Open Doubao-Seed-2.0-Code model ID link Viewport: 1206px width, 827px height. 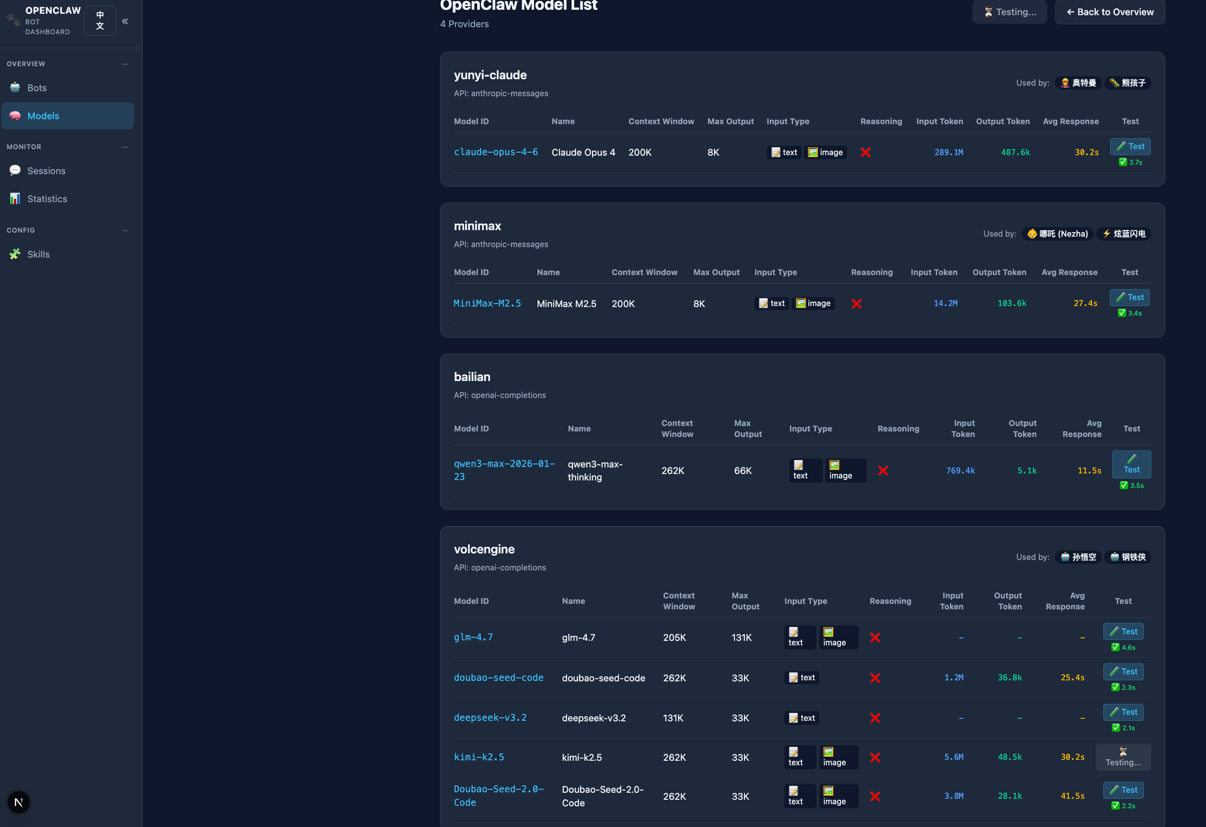pos(499,796)
